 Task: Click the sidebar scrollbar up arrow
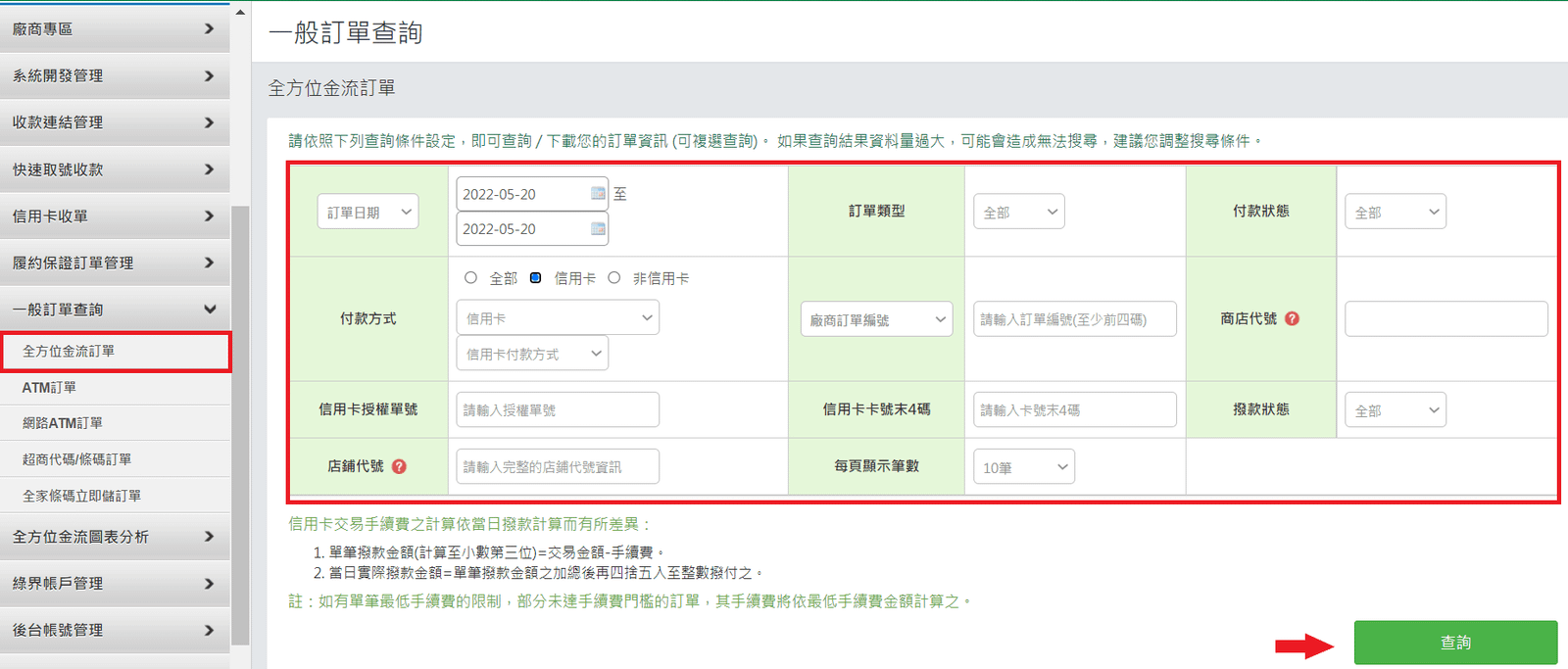(x=241, y=13)
